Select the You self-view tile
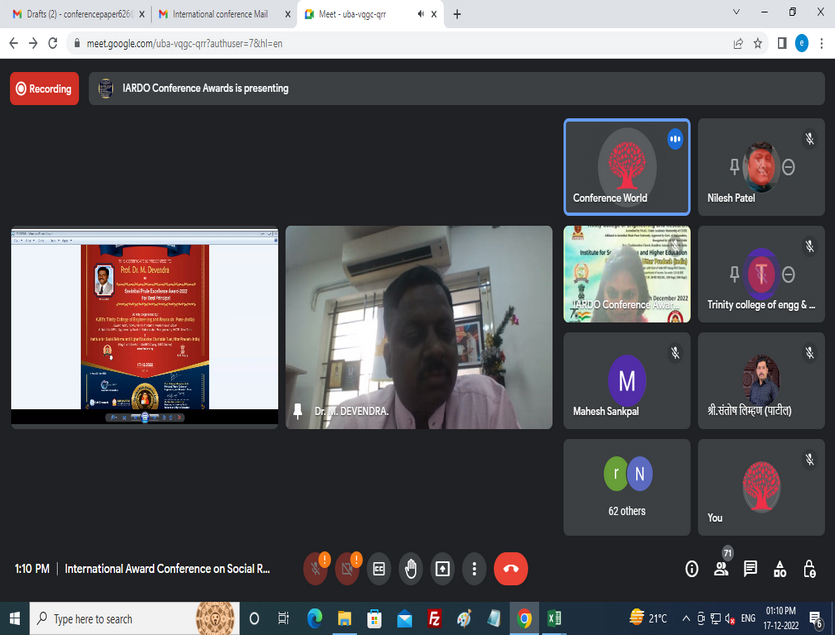 click(761, 487)
